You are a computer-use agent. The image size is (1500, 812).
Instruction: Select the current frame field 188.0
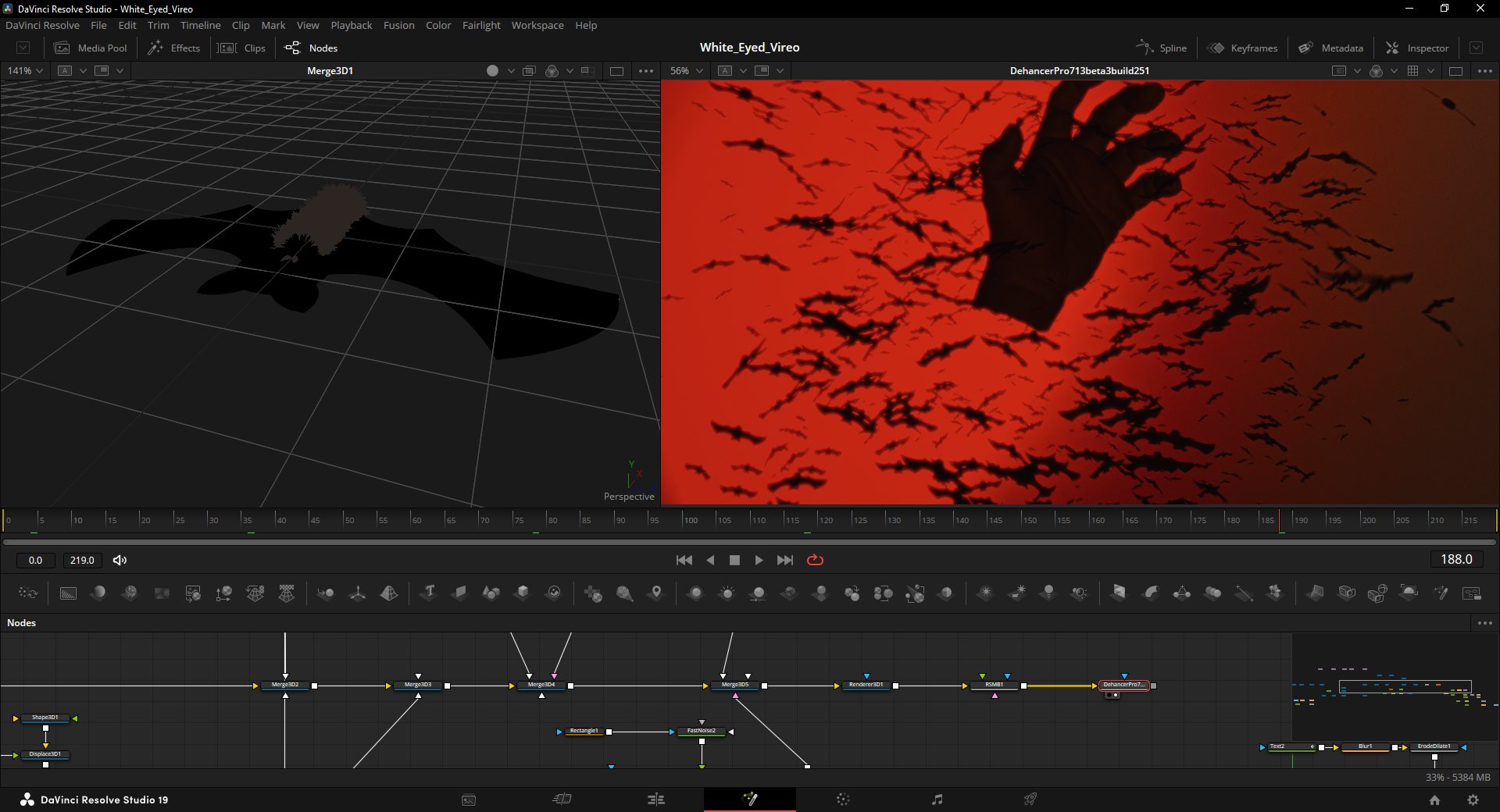1456,559
